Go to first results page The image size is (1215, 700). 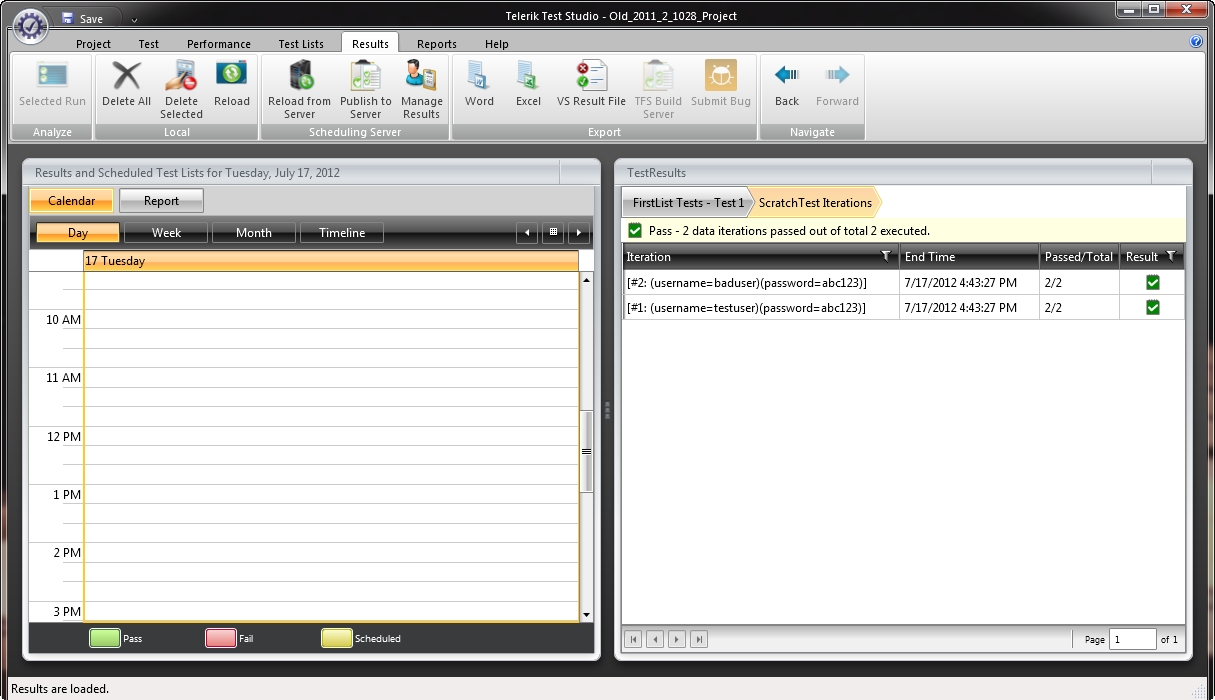click(x=633, y=639)
